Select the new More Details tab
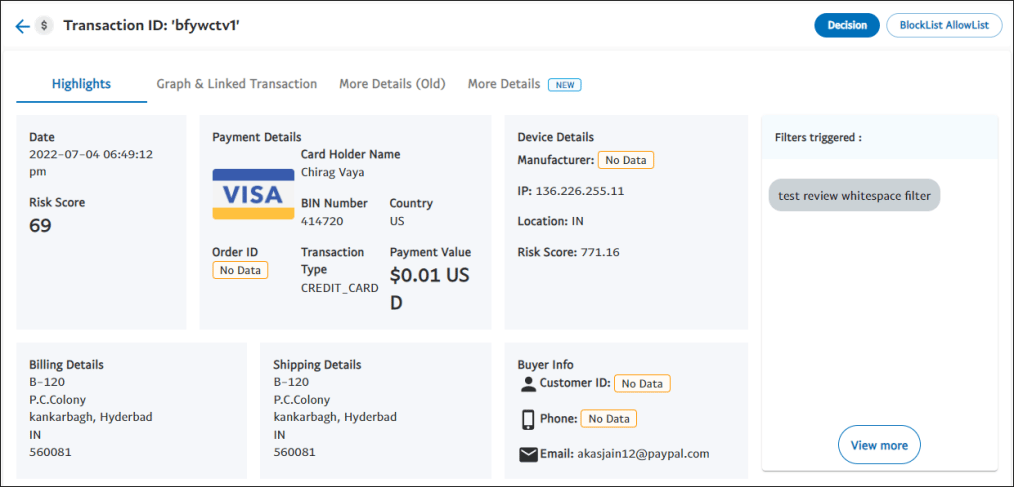The width and height of the screenshot is (1014, 487). 504,84
